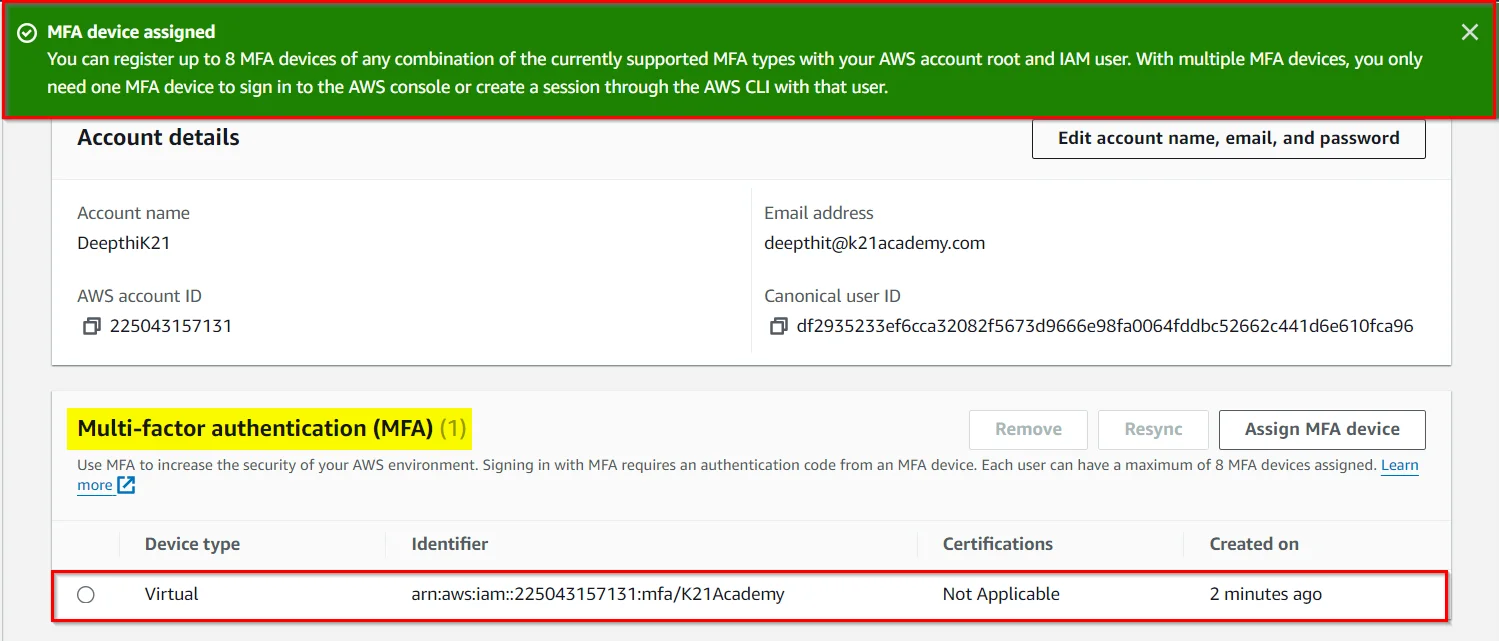Click Edit account name, email, and password
This screenshot has height=641, width=1499.
[1228, 139]
